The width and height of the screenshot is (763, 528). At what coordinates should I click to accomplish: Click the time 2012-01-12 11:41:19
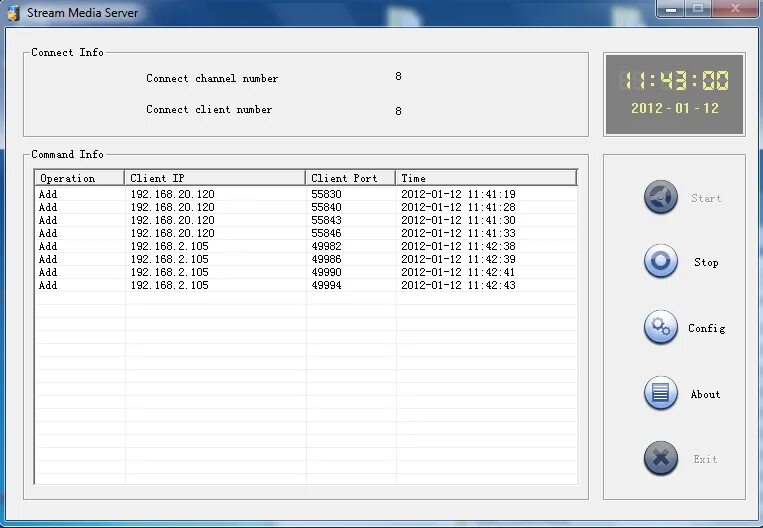coord(458,194)
